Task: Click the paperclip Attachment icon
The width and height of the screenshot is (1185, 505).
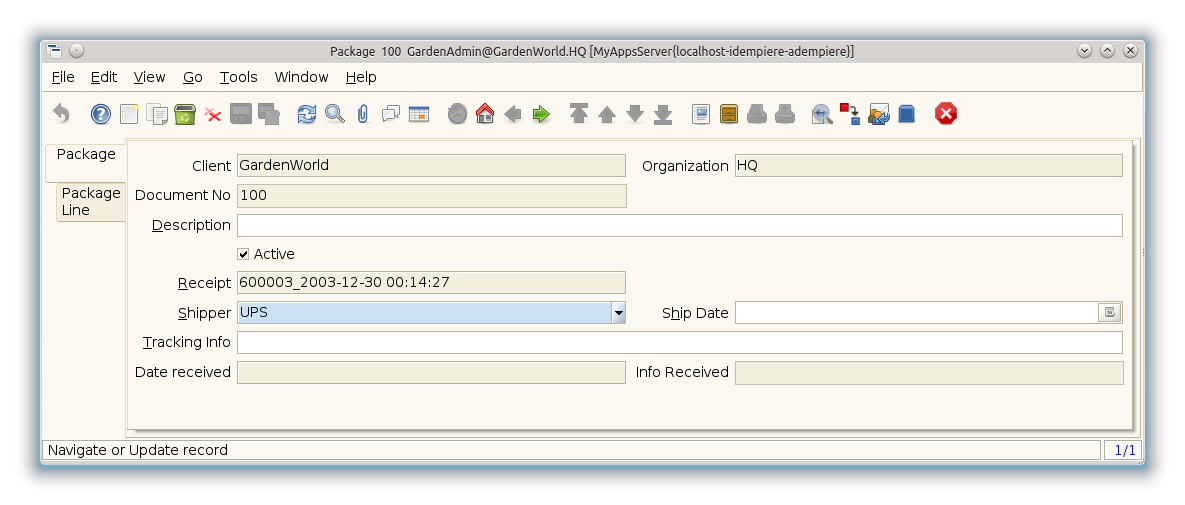Action: 363,114
